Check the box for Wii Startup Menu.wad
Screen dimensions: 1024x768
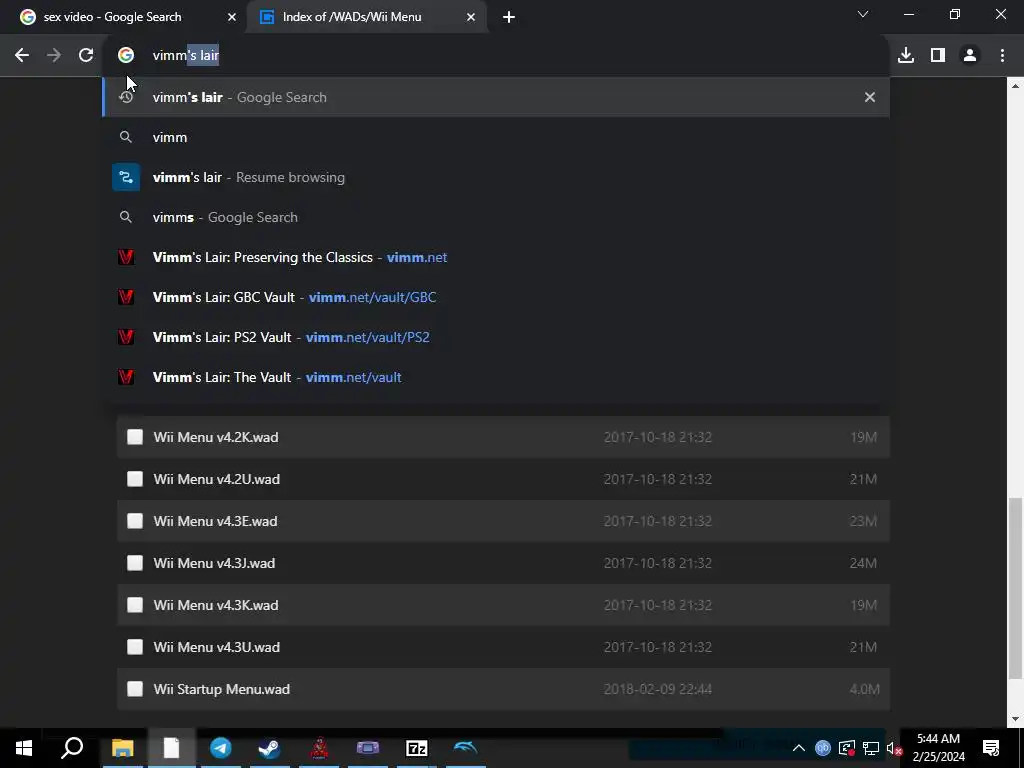135,689
